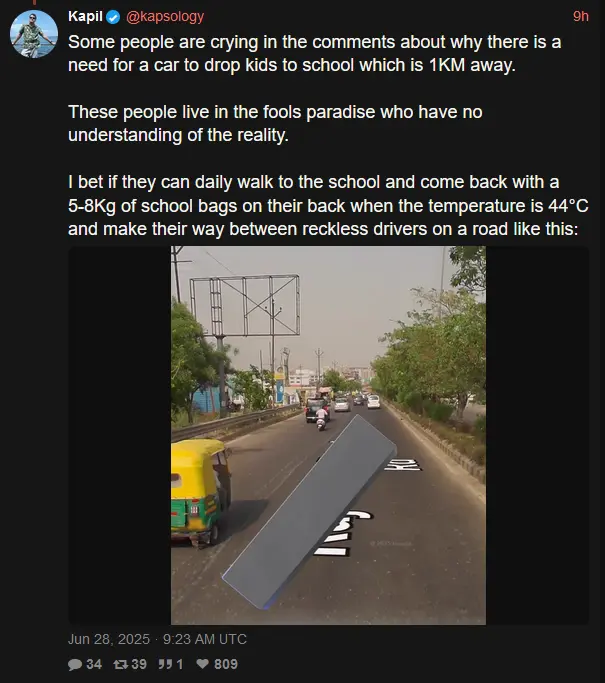Open the 1 quote count
The height and width of the screenshot is (683, 605).
pos(180,664)
